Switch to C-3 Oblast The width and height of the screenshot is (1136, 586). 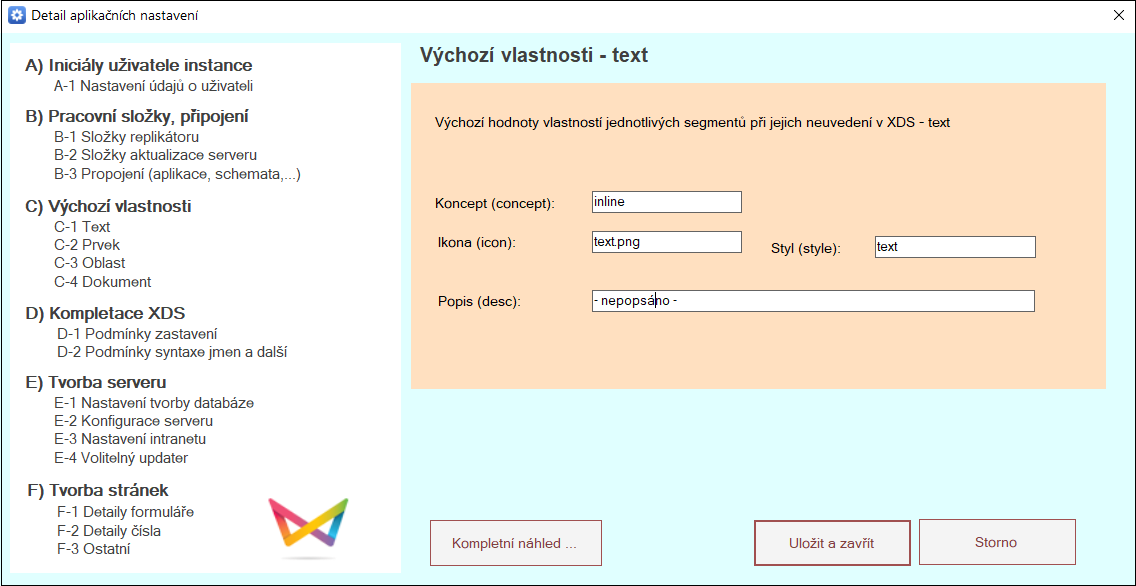pos(90,263)
